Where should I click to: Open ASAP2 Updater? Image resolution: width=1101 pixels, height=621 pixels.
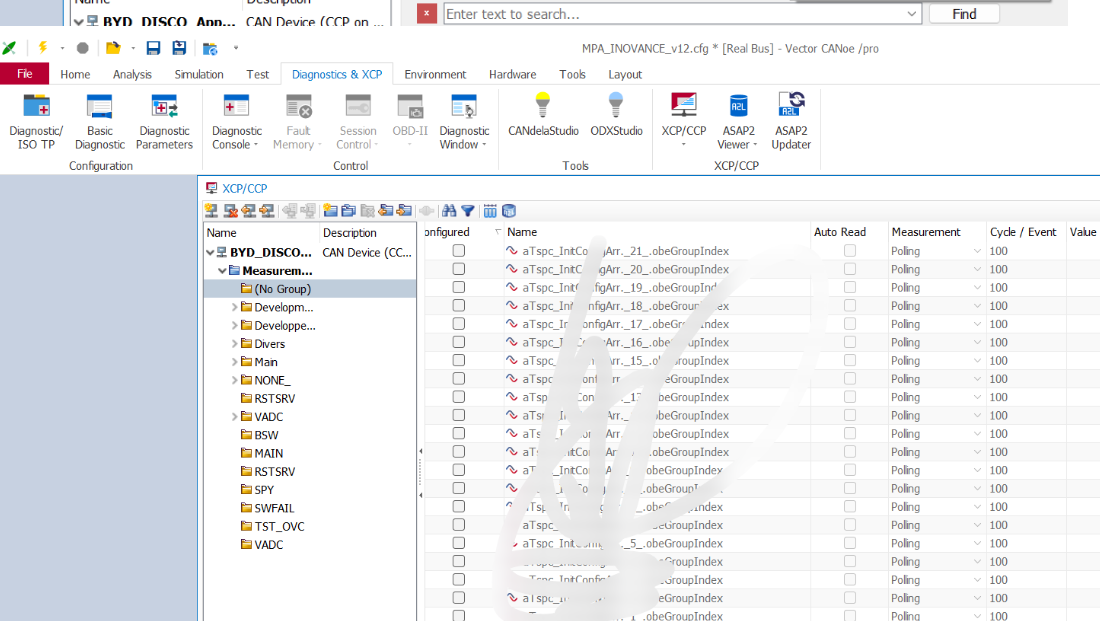(791, 122)
